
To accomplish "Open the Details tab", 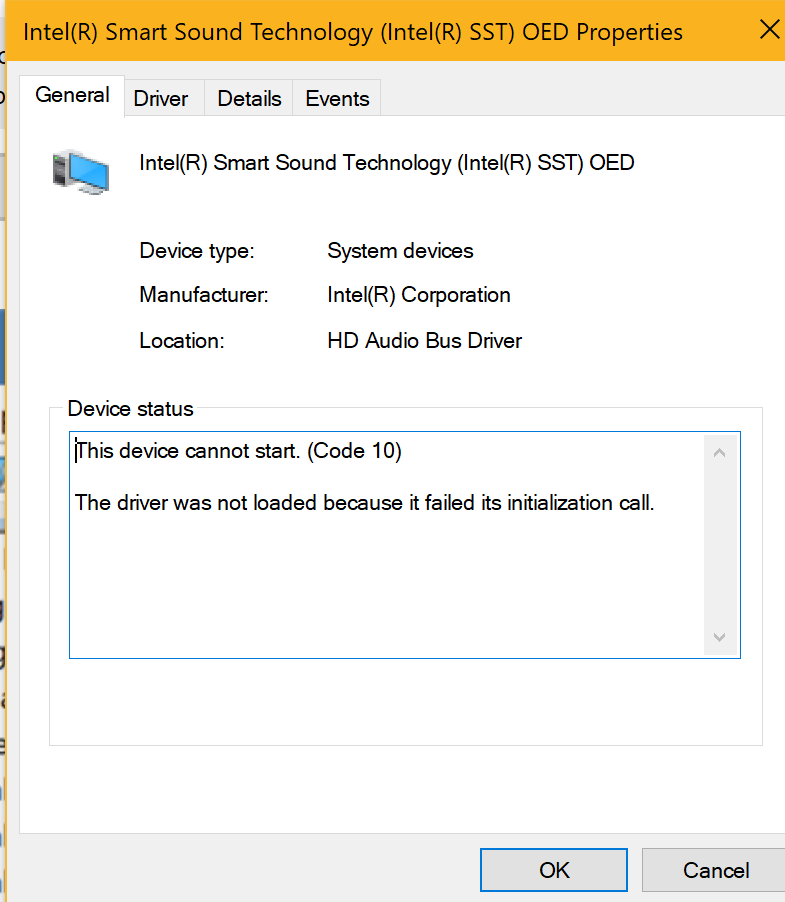I will pos(249,98).
